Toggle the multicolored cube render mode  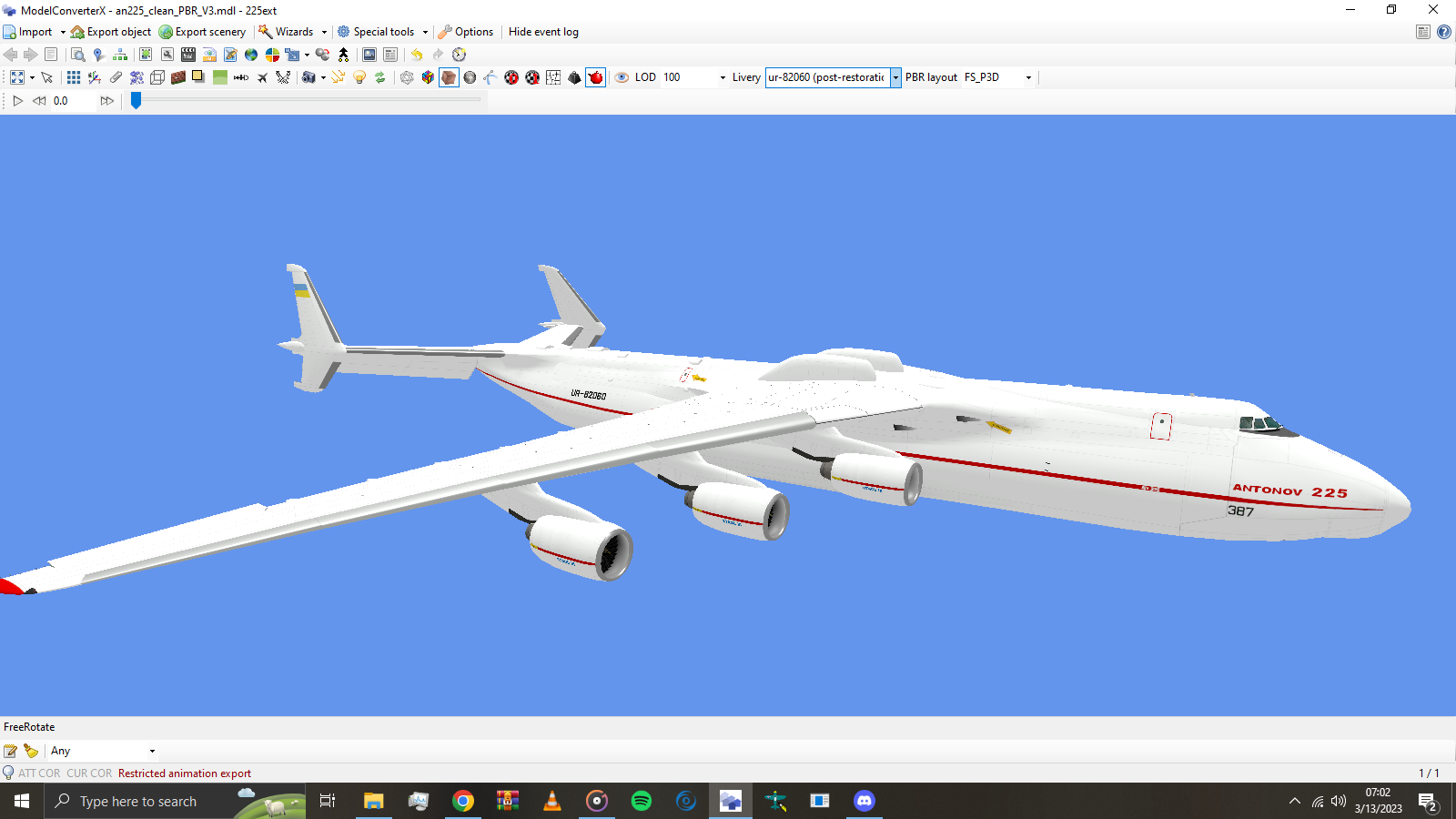pos(428,77)
